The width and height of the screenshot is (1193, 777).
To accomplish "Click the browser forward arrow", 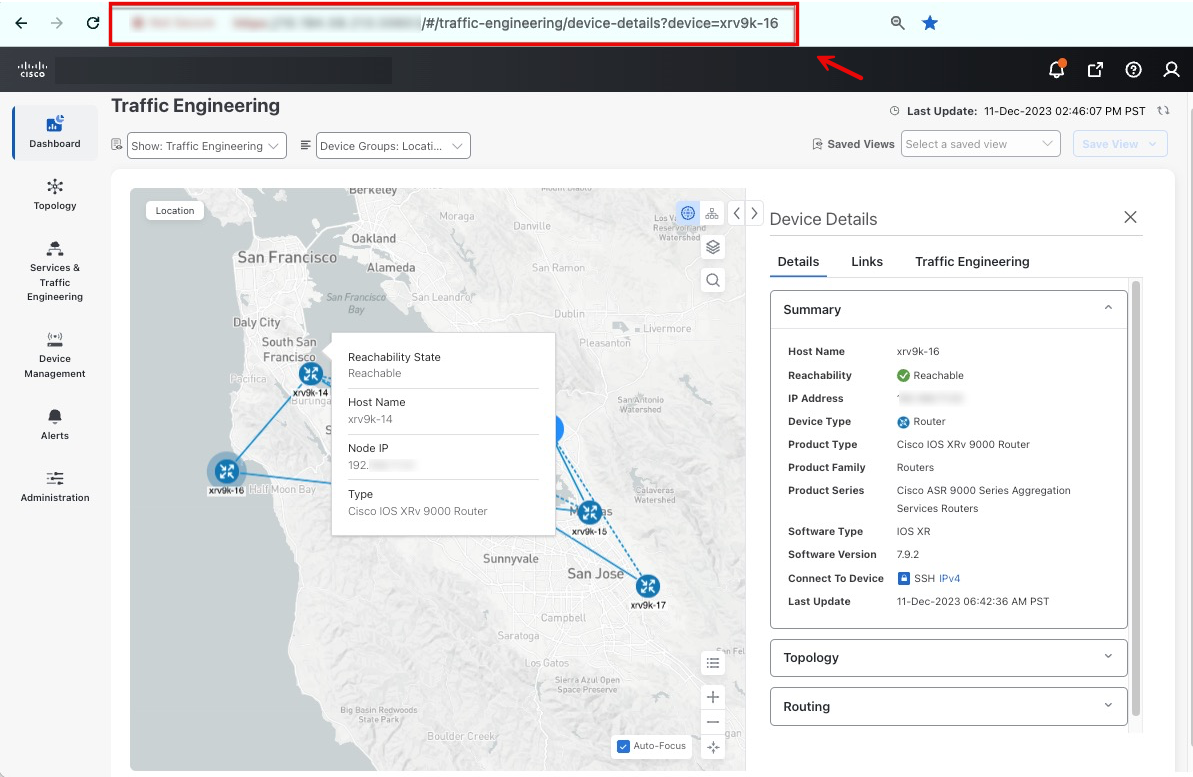I will (57, 23).
